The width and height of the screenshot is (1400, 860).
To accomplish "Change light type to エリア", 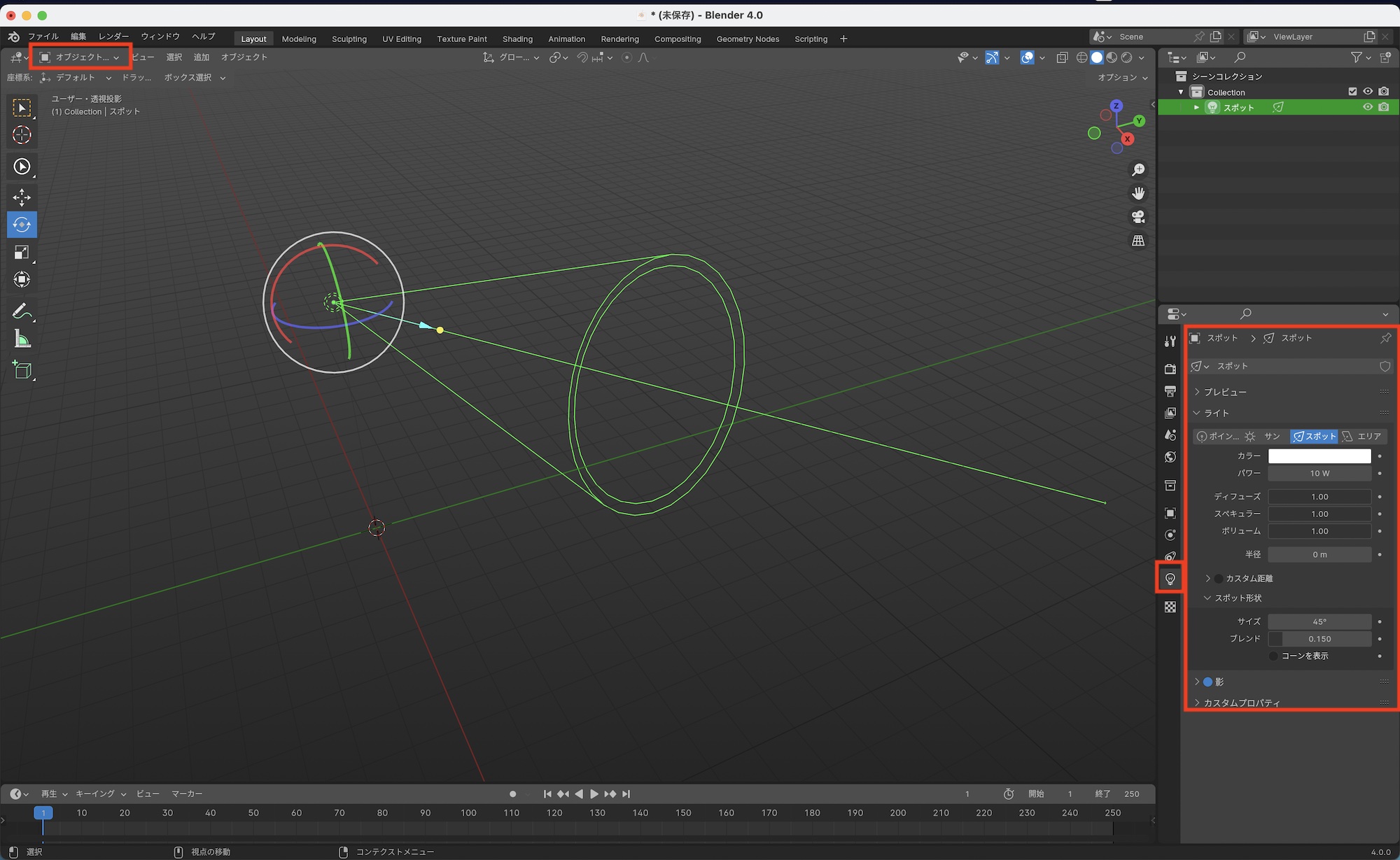I will pos(1362,436).
